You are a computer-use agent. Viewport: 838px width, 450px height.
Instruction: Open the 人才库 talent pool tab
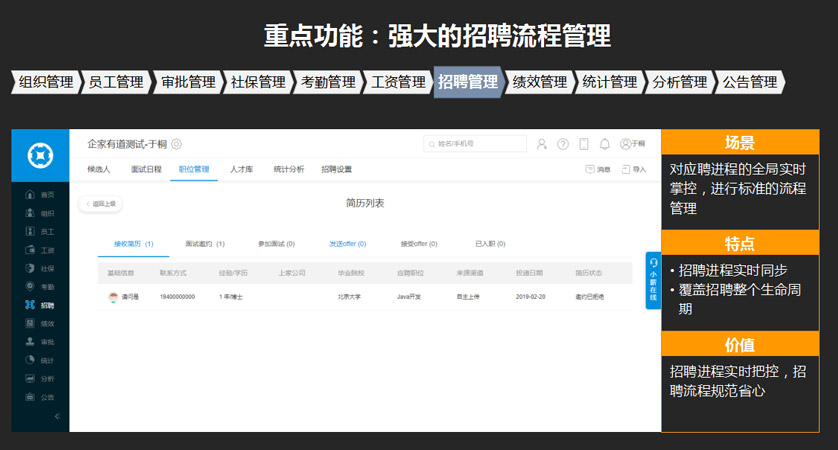241,170
